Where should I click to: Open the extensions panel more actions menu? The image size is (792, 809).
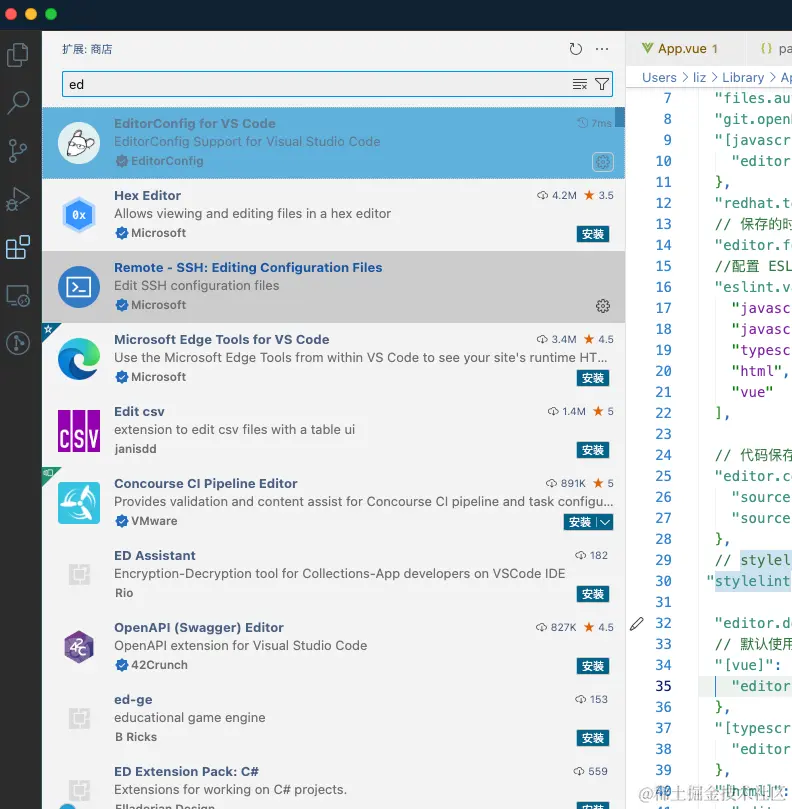pyautogui.click(x=602, y=49)
